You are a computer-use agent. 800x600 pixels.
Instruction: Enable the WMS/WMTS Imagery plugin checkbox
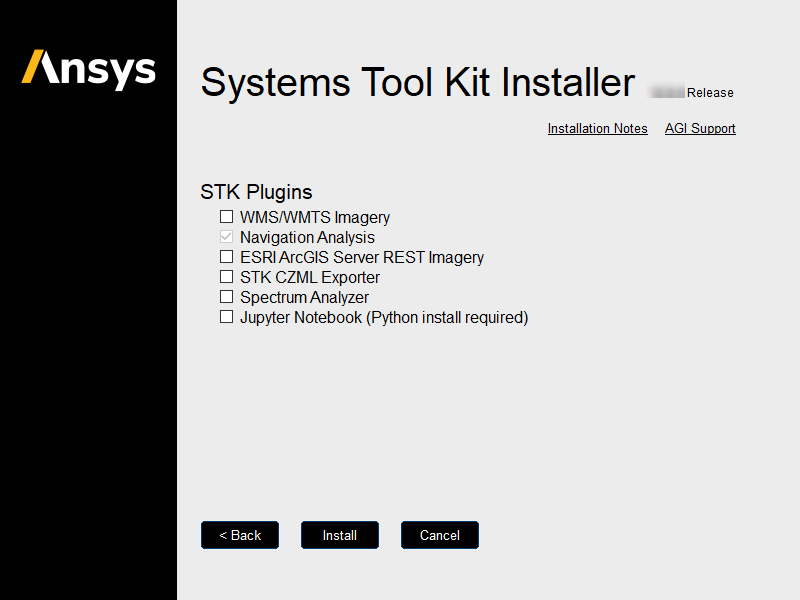227,217
